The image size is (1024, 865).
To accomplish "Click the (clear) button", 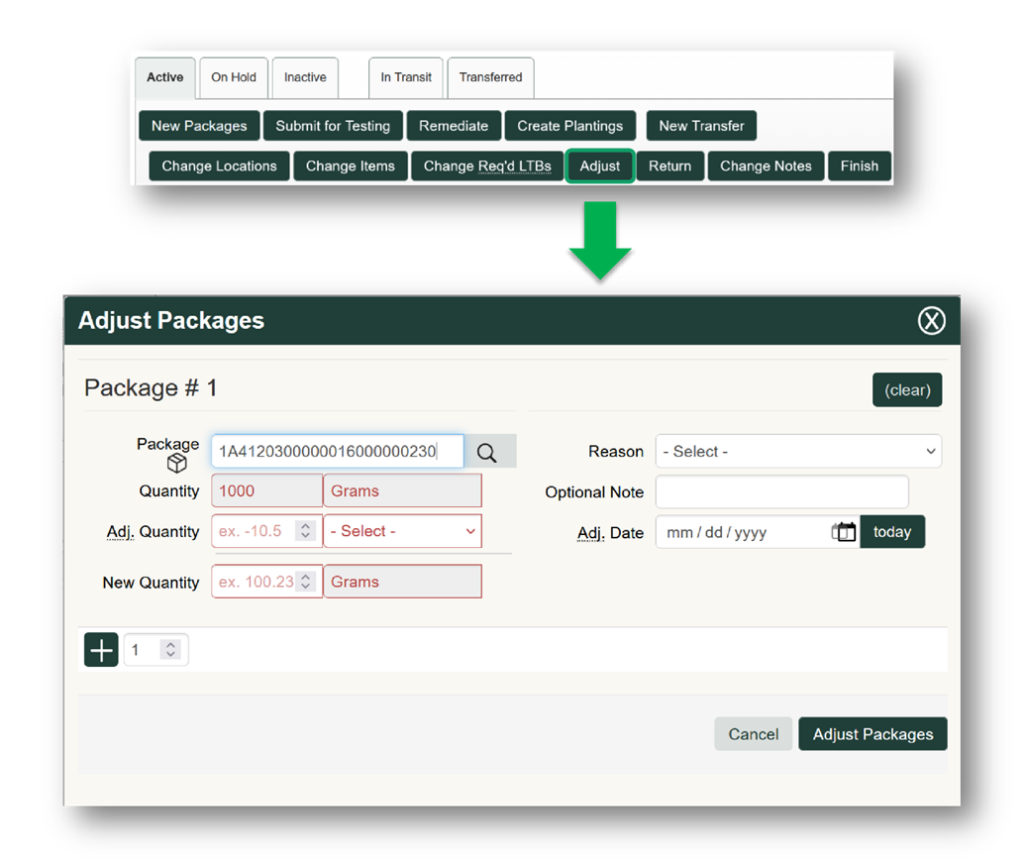I will 907,390.
